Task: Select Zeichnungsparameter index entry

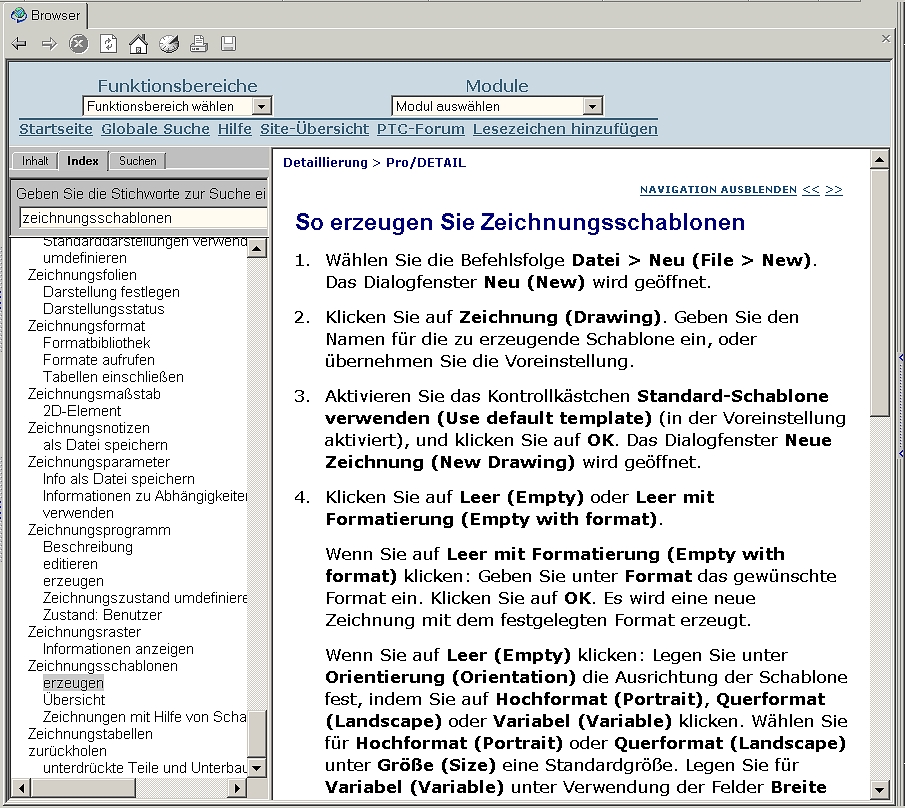Action: (x=99, y=462)
